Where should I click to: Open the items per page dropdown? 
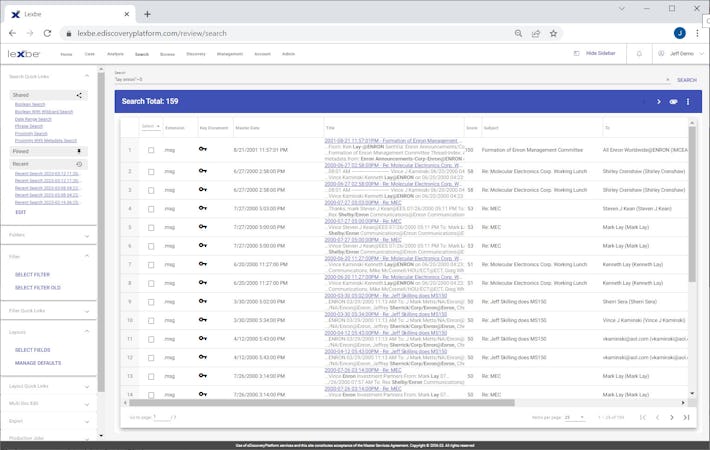point(575,417)
